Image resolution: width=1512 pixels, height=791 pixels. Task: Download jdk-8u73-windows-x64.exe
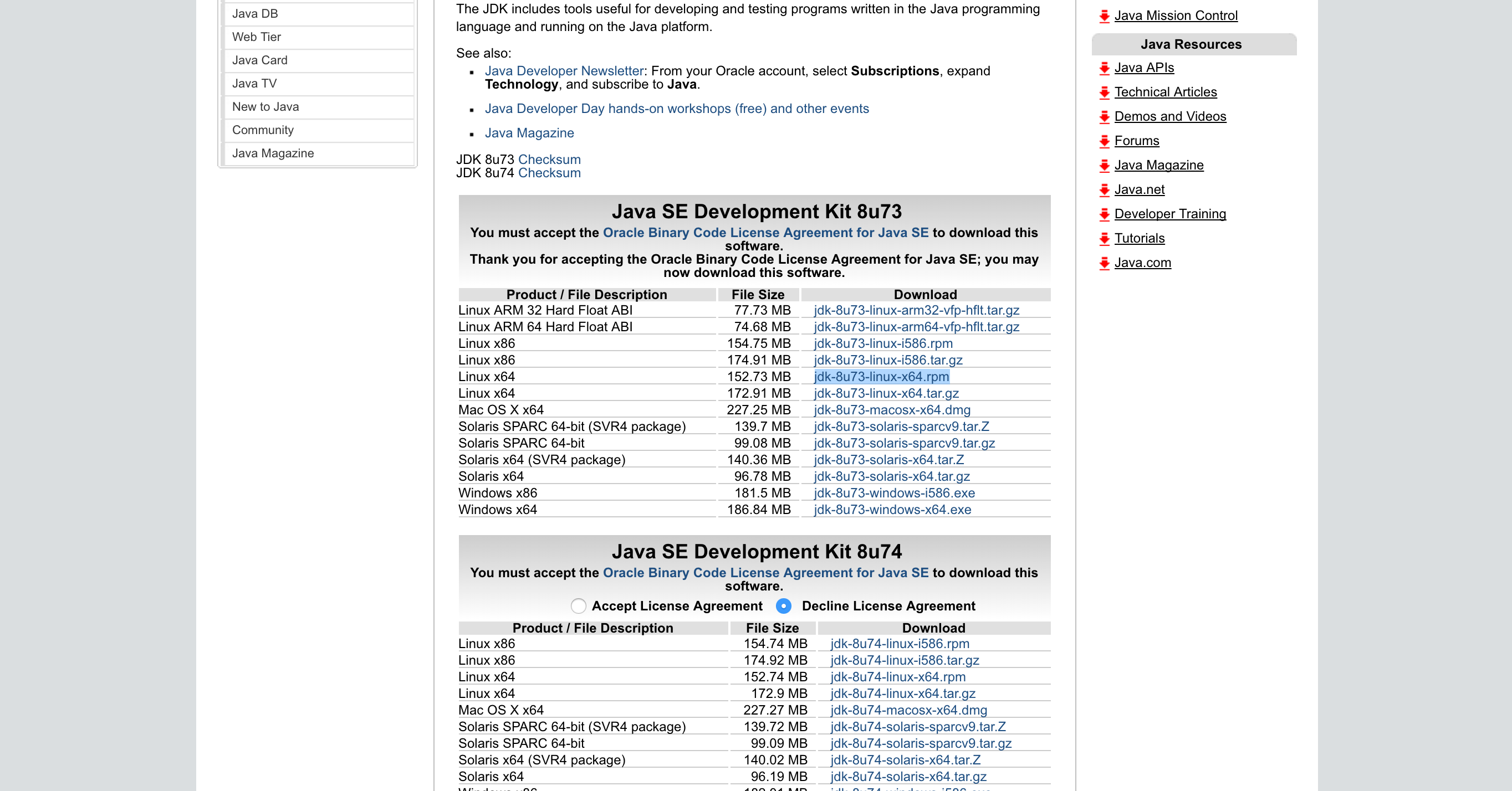click(892, 510)
